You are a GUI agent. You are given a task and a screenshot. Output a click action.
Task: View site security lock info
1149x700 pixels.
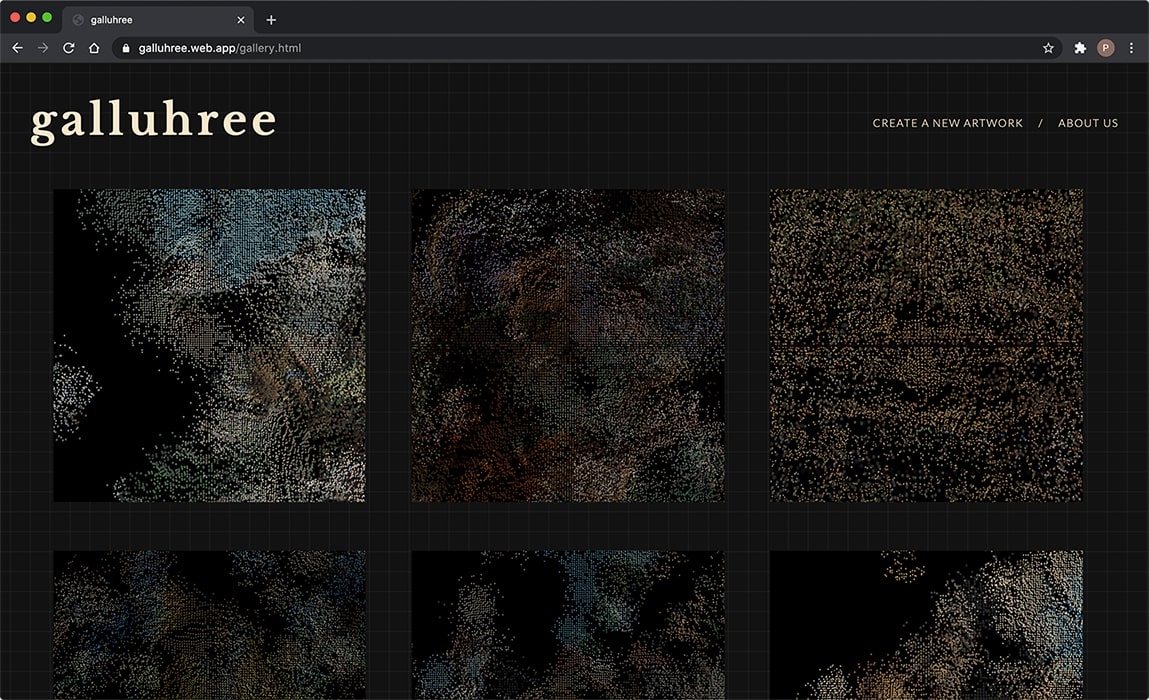(x=126, y=48)
